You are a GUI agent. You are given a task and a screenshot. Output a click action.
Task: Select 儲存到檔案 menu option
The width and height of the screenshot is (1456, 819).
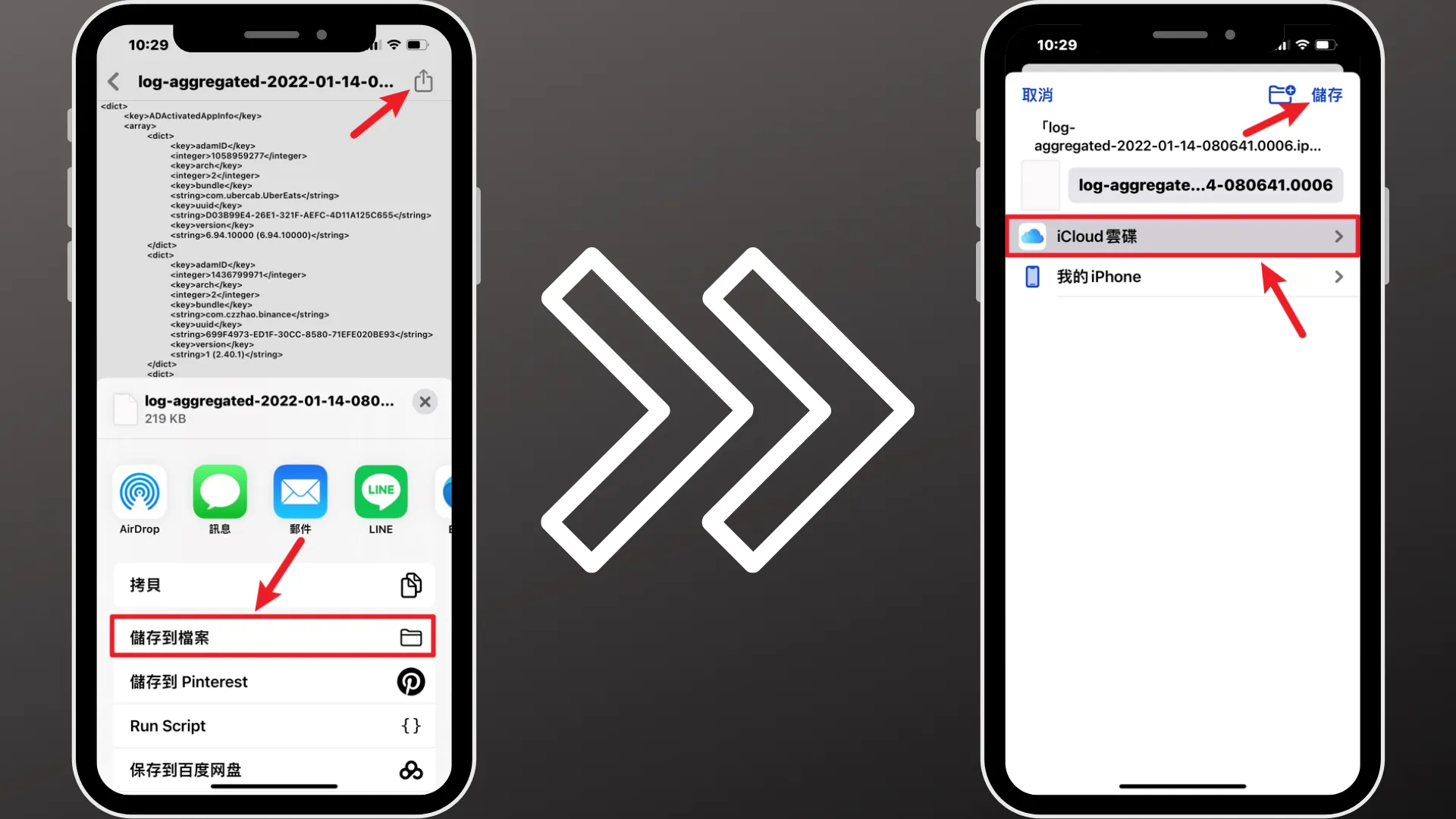coord(271,637)
